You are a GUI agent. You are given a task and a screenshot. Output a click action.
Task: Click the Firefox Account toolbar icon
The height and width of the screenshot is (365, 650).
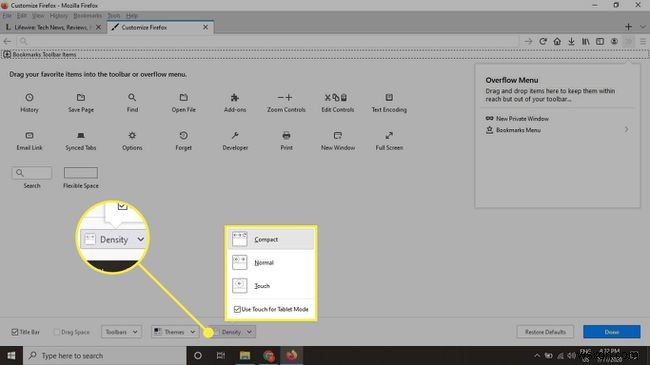[614, 41]
